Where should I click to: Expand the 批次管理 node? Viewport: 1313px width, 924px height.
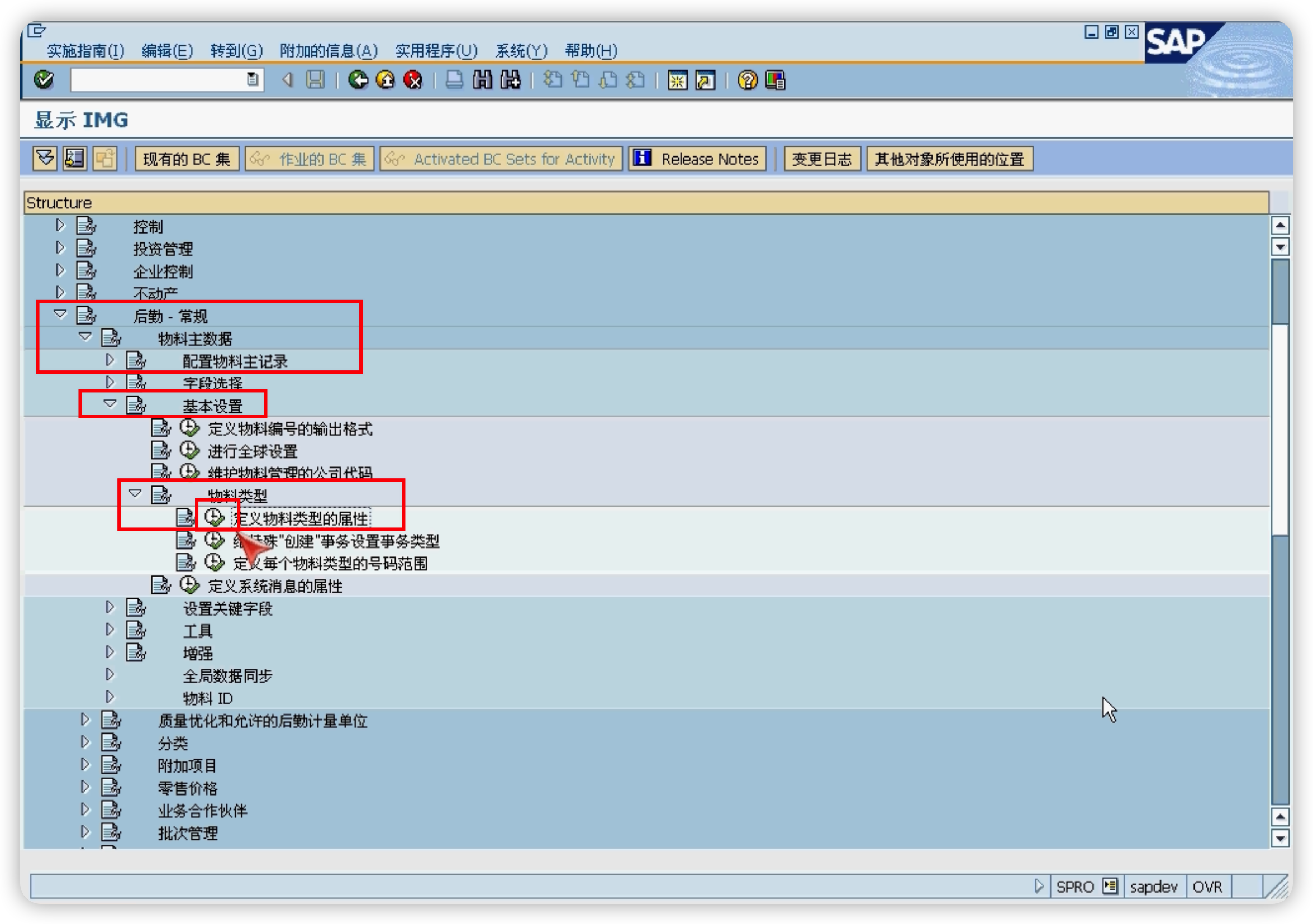tap(85, 832)
